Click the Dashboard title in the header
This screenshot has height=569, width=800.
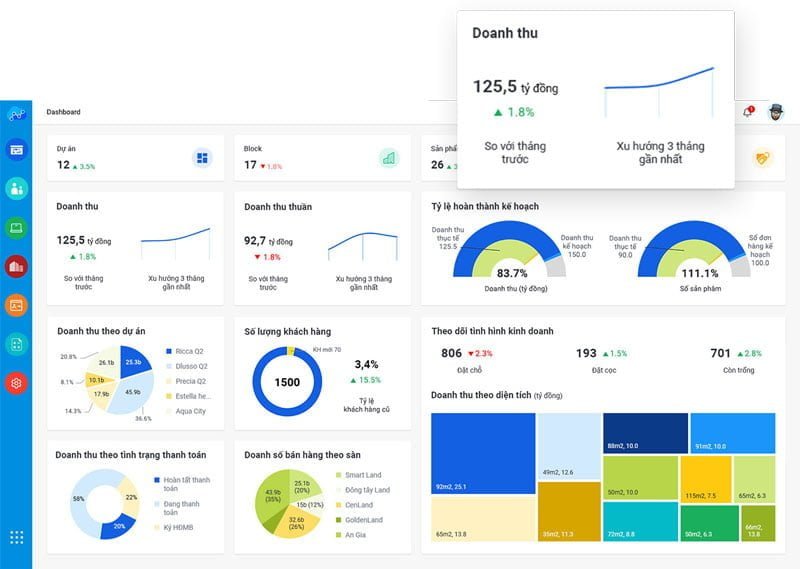pos(63,112)
